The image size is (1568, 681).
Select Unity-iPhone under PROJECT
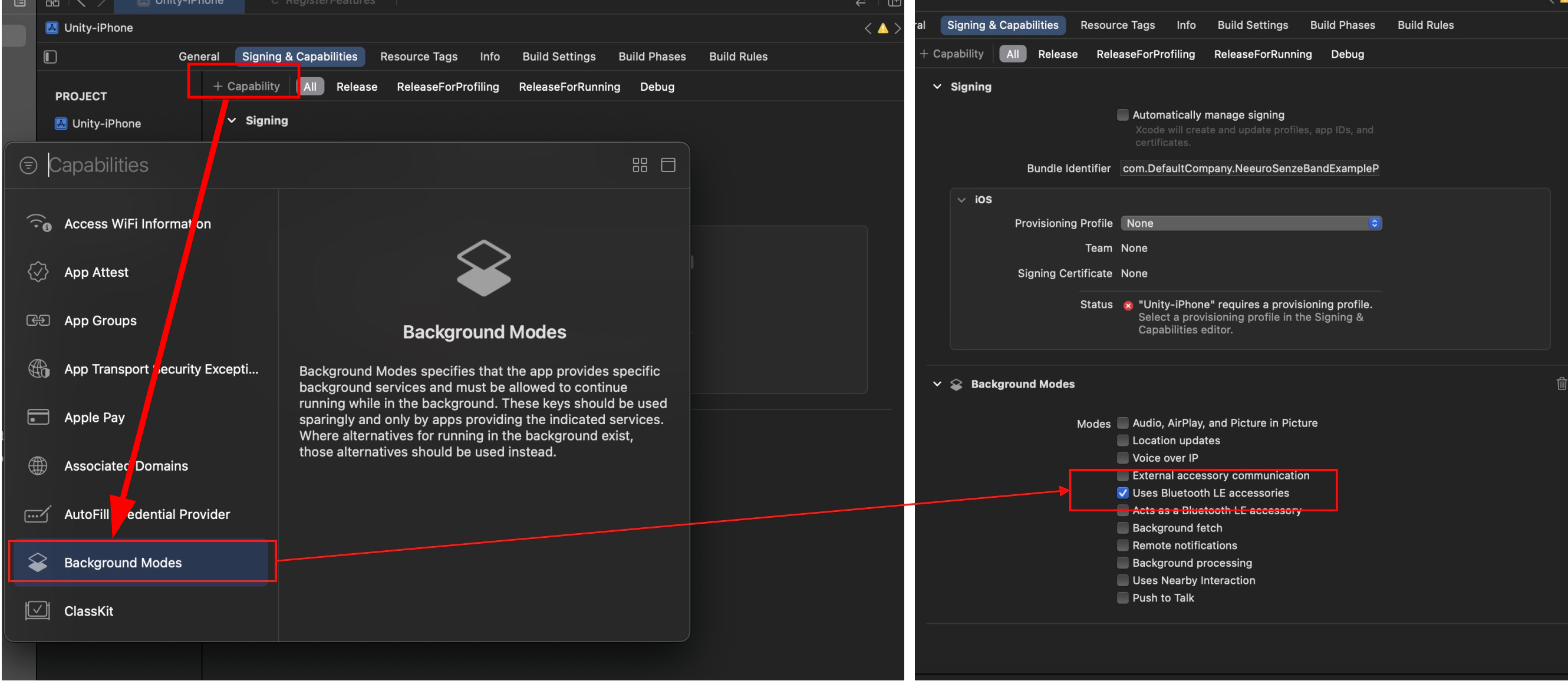point(106,124)
